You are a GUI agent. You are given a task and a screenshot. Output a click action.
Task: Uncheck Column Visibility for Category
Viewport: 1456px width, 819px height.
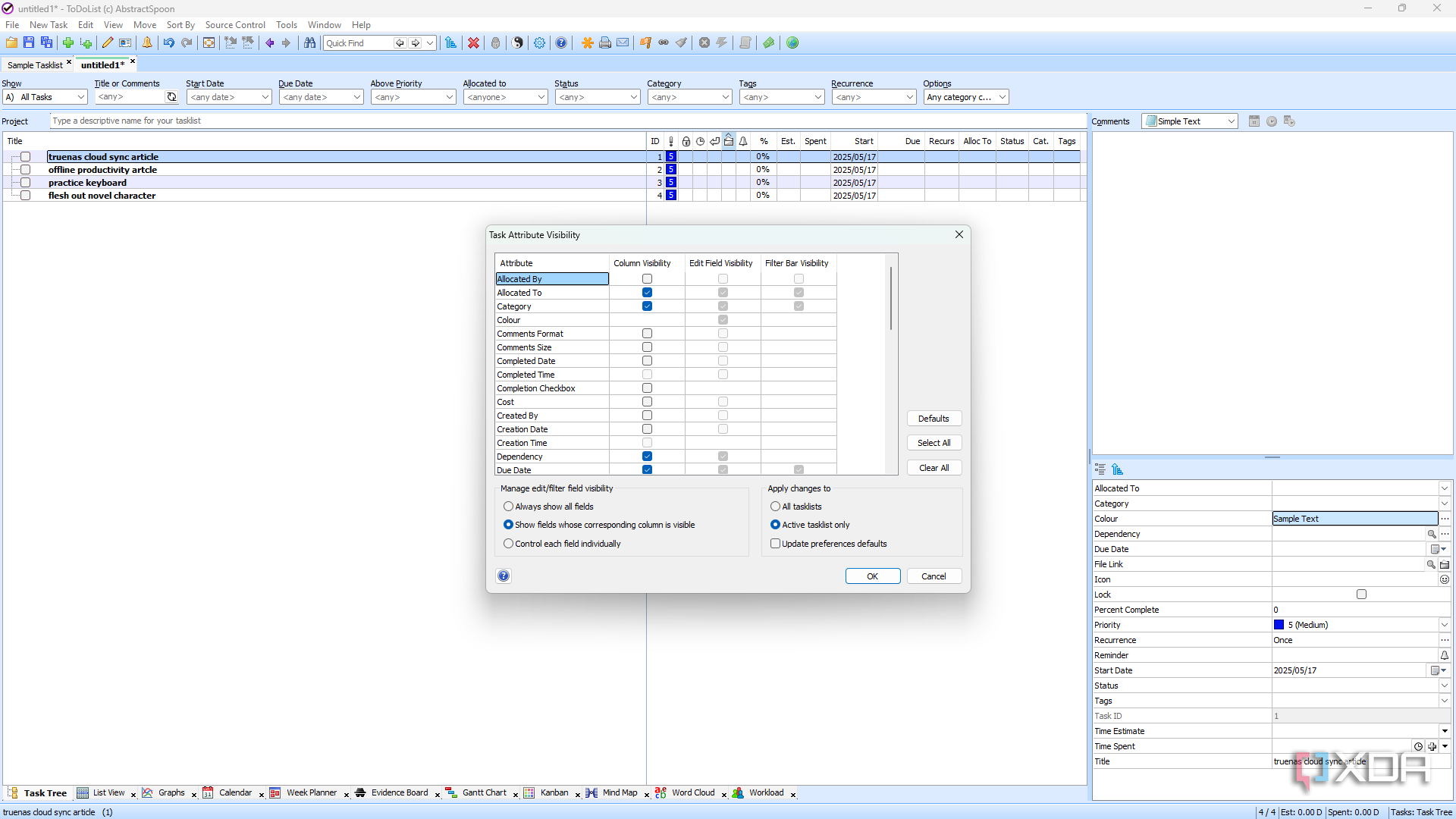coord(647,306)
